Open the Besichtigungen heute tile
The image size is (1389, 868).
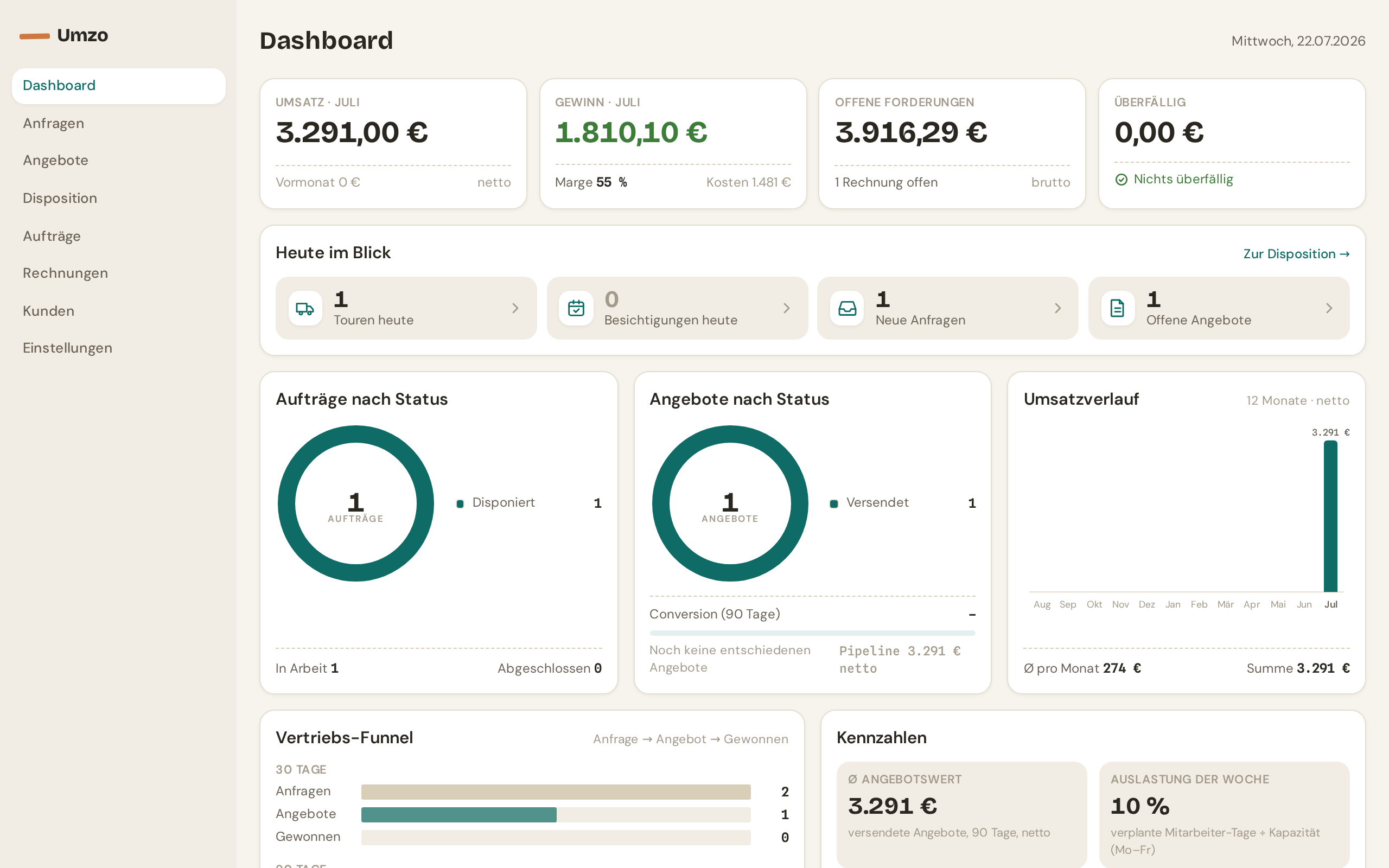tap(677, 308)
